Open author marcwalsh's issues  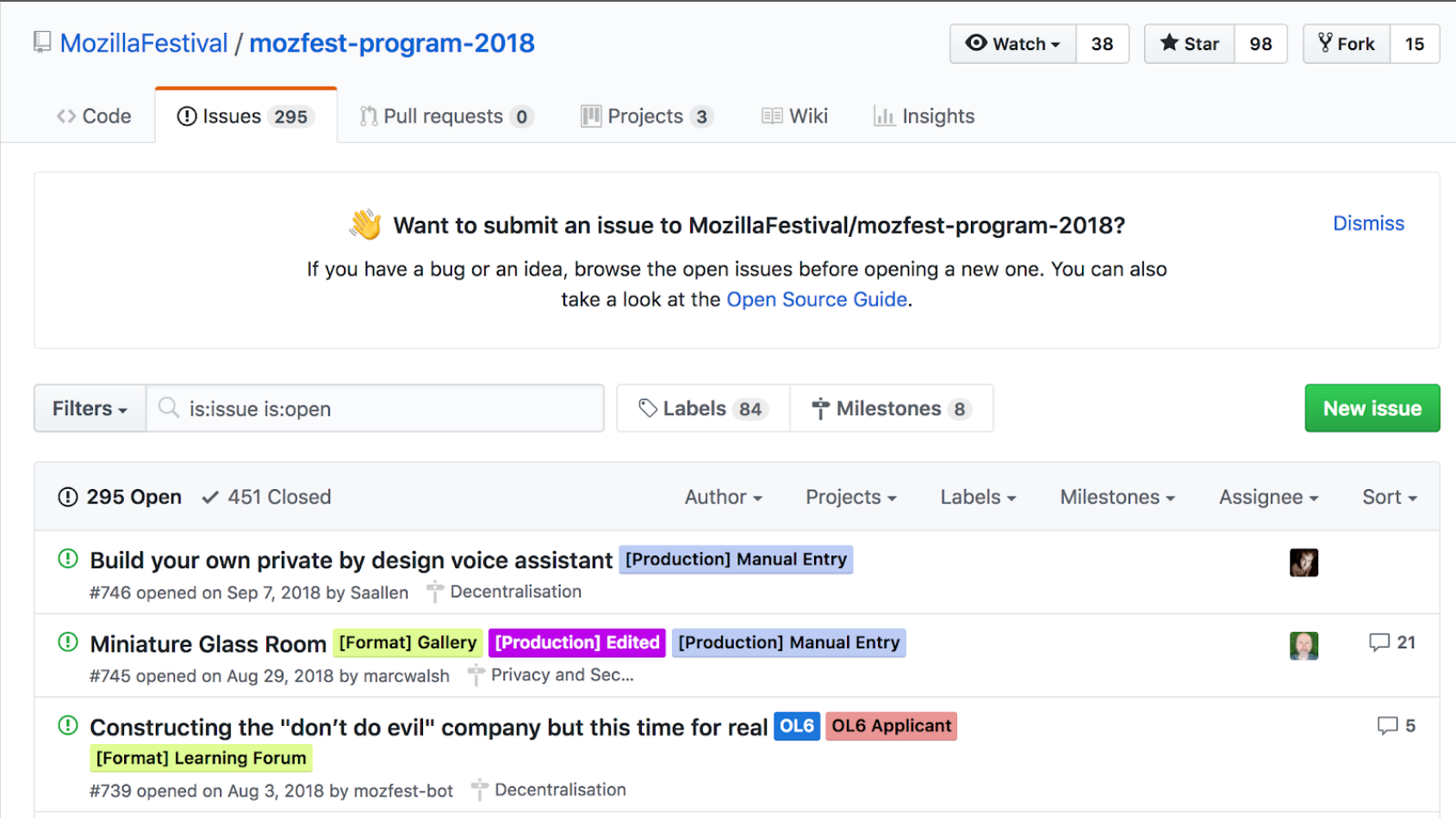[407, 676]
